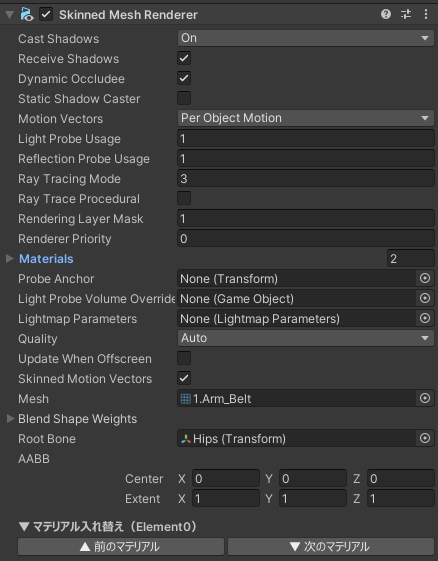Viewport: 438px width, 561px height.
Task: Open the Cast Shadows dropdown
Action: (x=306, y=38)
